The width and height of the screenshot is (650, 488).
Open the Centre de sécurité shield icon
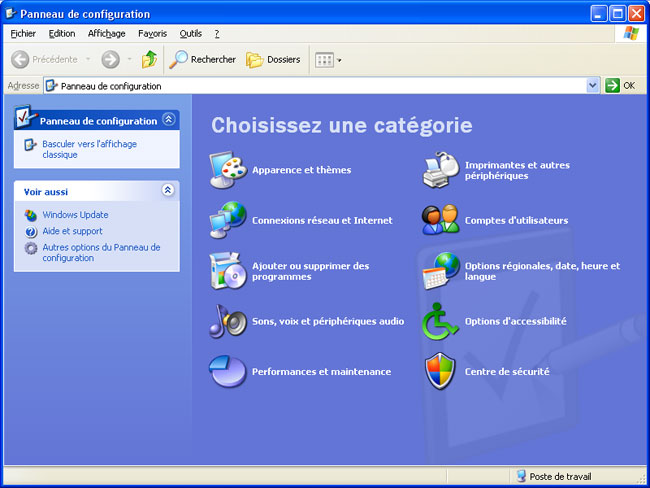coord(440,371)
